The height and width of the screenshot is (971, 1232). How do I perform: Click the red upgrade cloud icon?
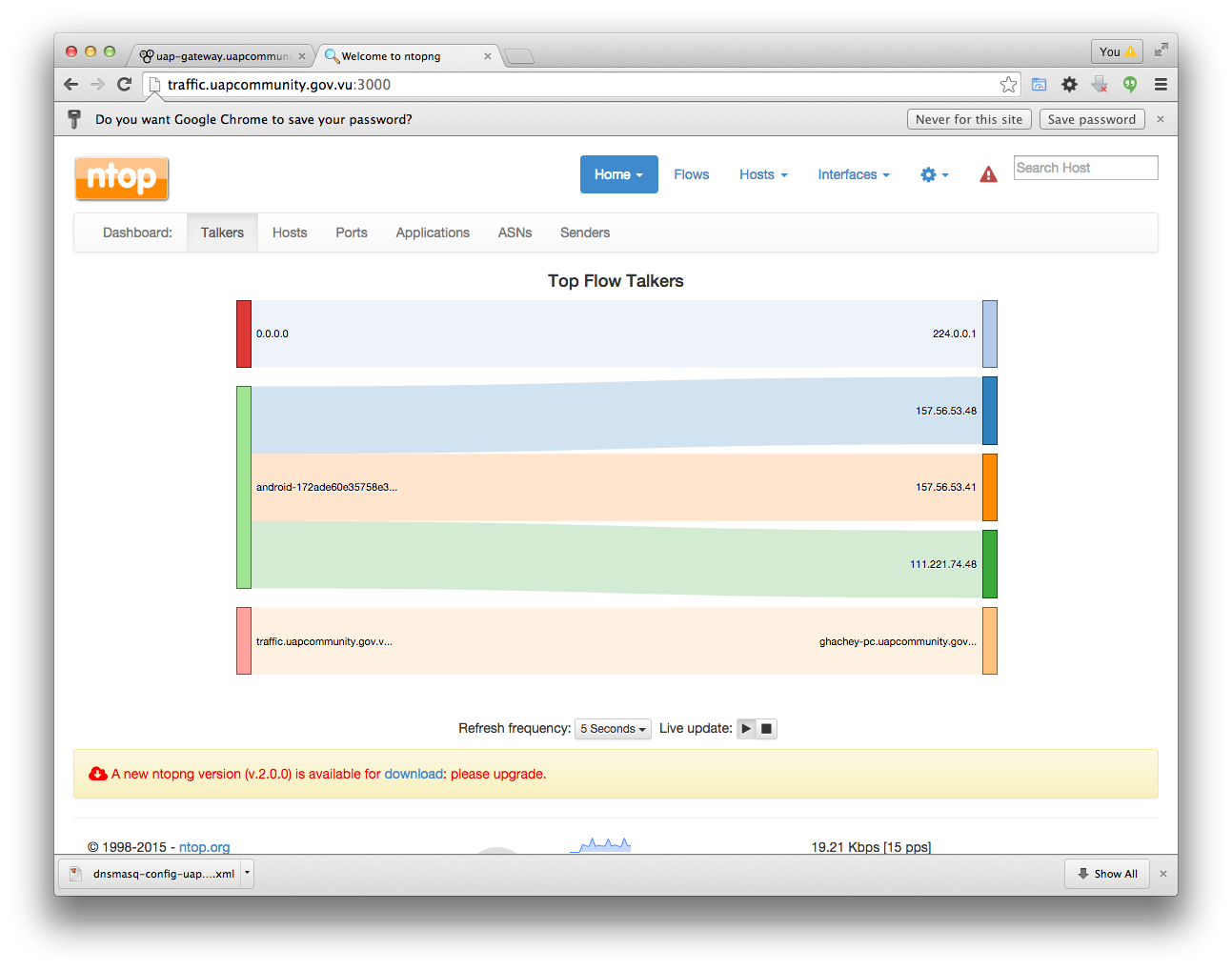[98, 774]
